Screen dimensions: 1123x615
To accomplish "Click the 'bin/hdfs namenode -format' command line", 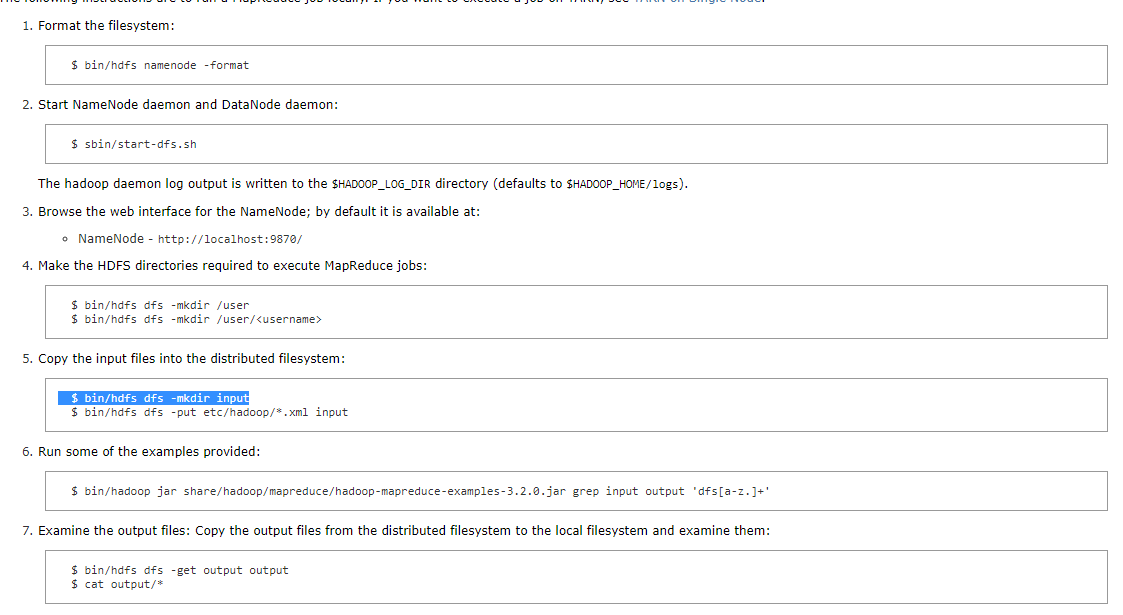I will point(160,65).
